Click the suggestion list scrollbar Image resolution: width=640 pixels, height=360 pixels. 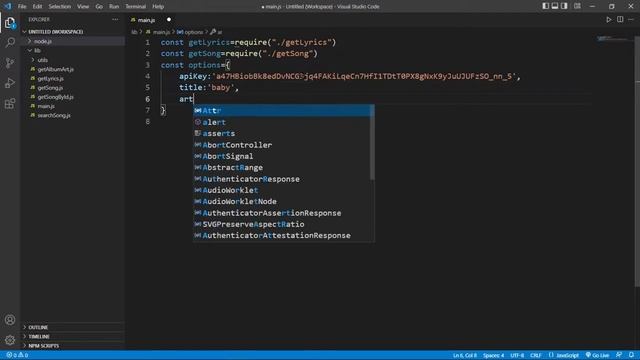pos(372,143)
